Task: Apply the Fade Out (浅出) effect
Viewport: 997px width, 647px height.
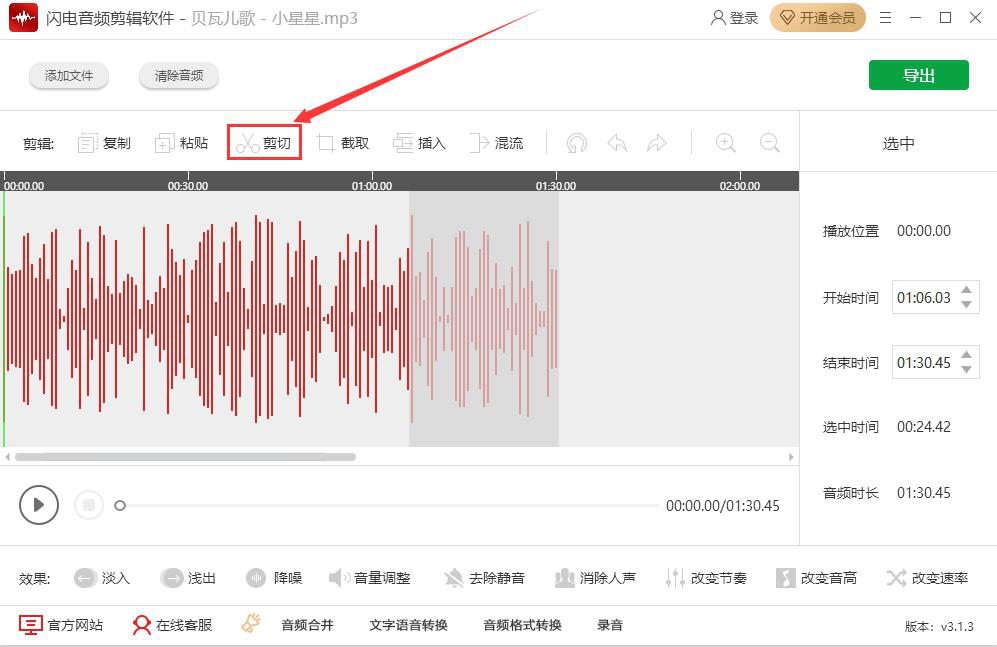Action: [x=188, y=578]
